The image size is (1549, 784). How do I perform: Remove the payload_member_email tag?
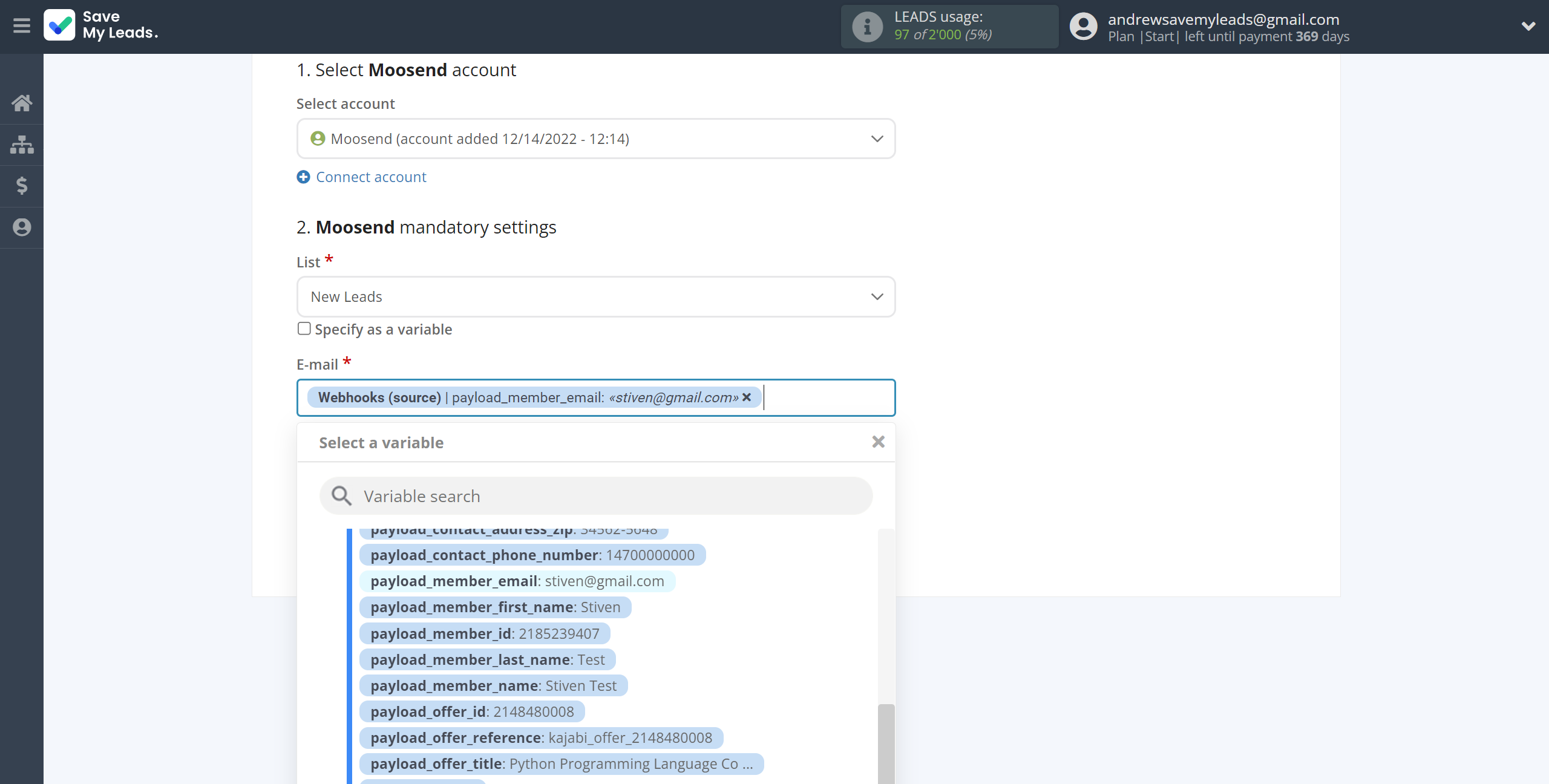747,397
